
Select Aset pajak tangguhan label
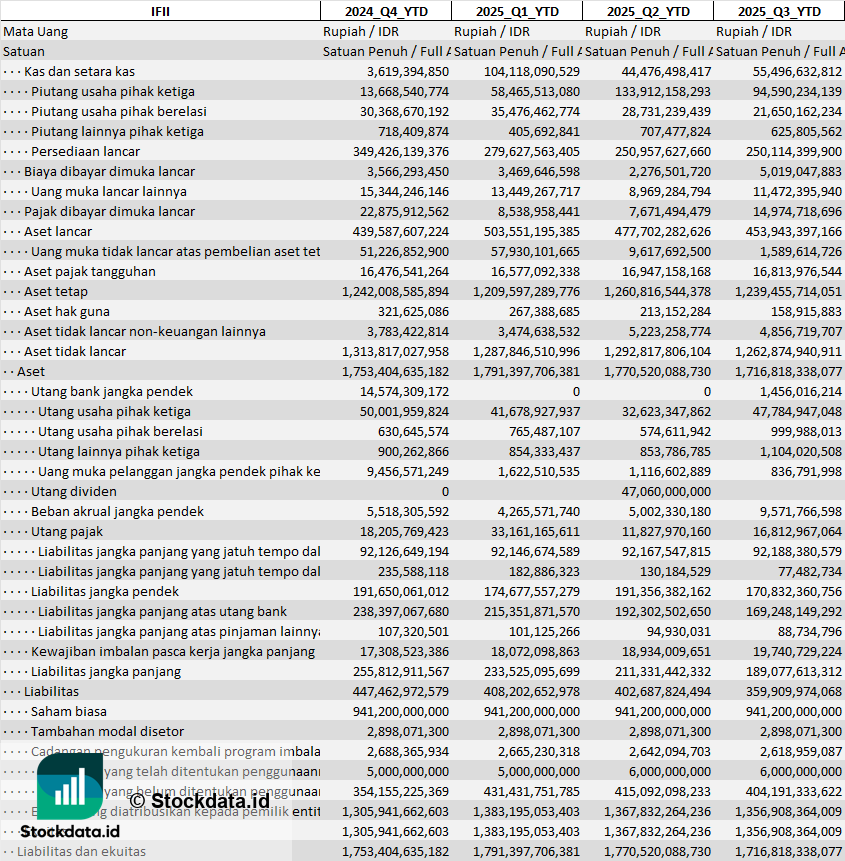[89, 272]
